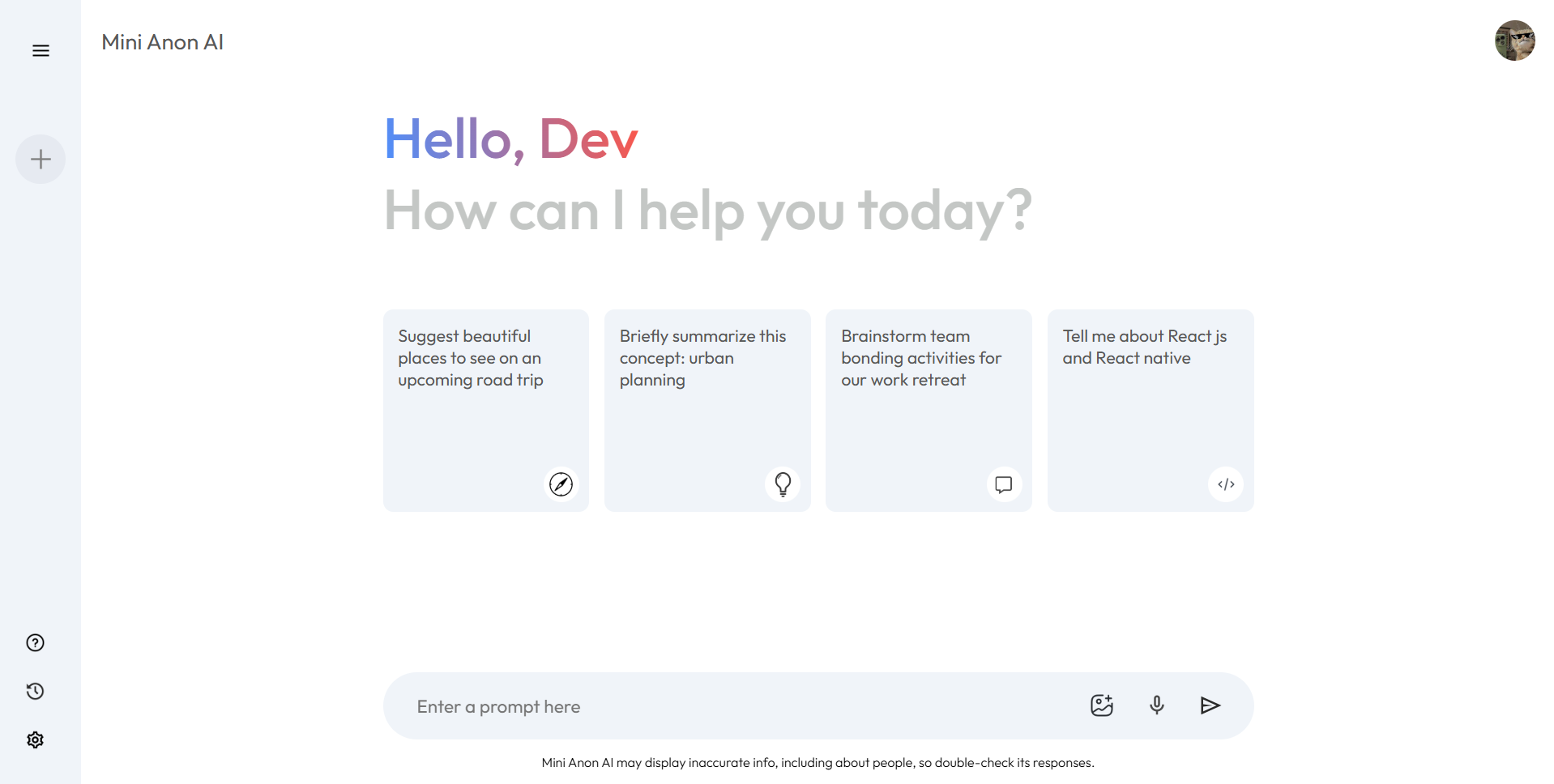Click the add image icon in prompt bar
1554x784 pixels.
1102,705
